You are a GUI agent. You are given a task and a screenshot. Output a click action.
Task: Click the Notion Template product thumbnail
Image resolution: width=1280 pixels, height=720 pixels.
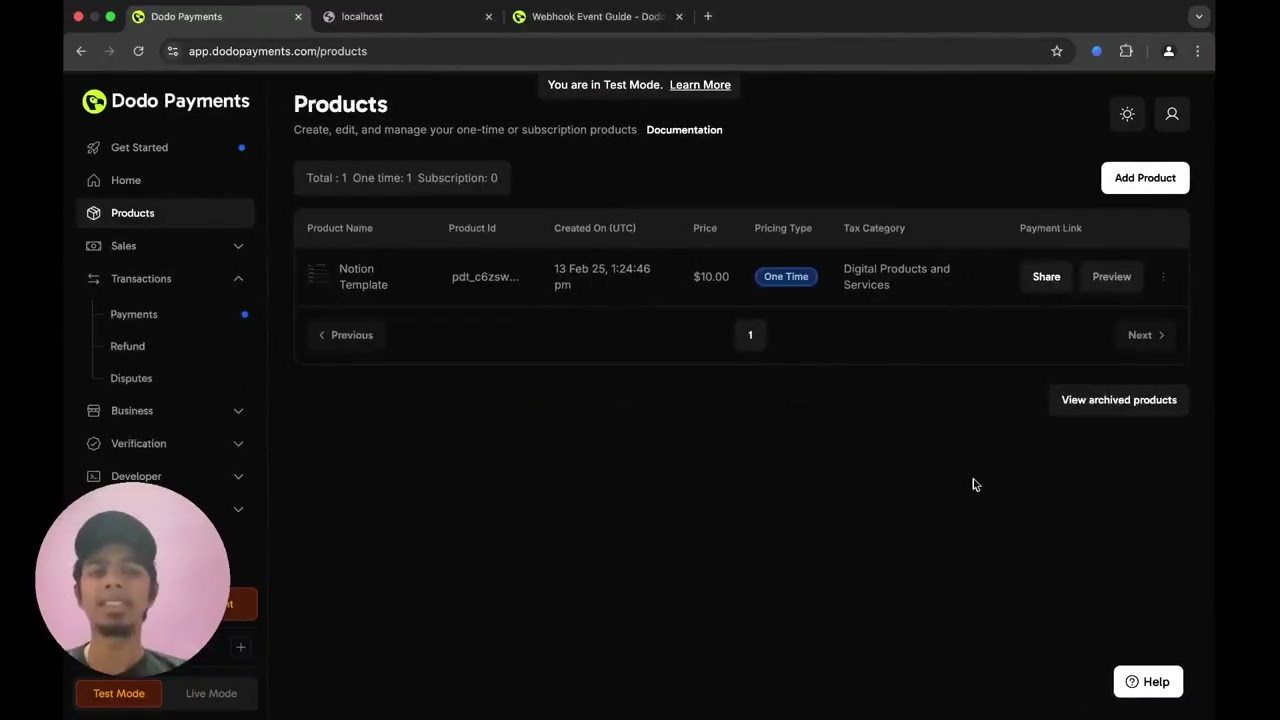(x=317, y=274)
